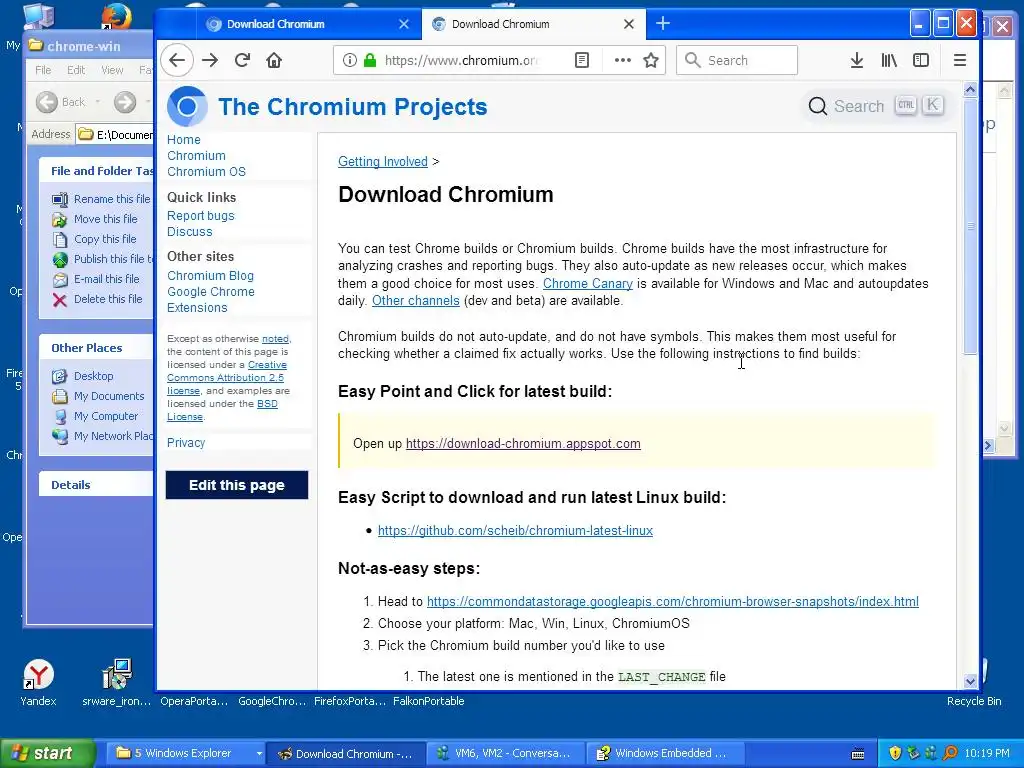
Task: Go back with Firefox back arrow
Action: (177, 60)
